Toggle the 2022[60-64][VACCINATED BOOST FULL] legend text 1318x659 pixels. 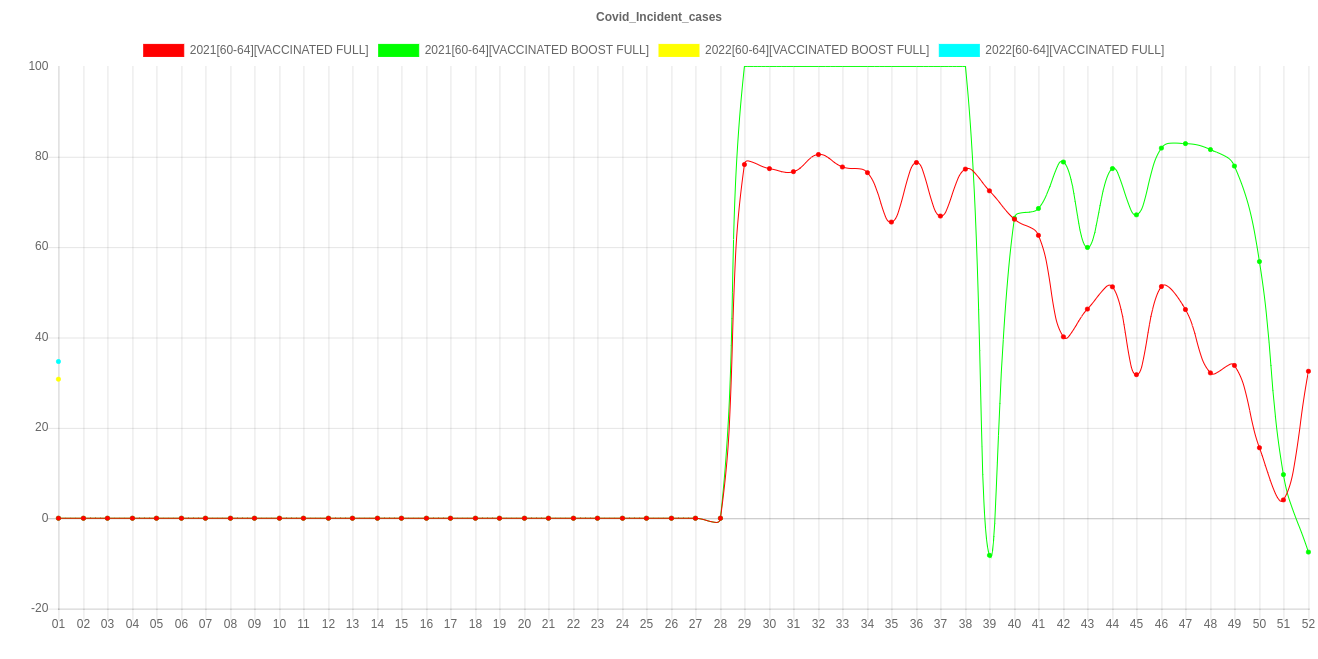816,50
